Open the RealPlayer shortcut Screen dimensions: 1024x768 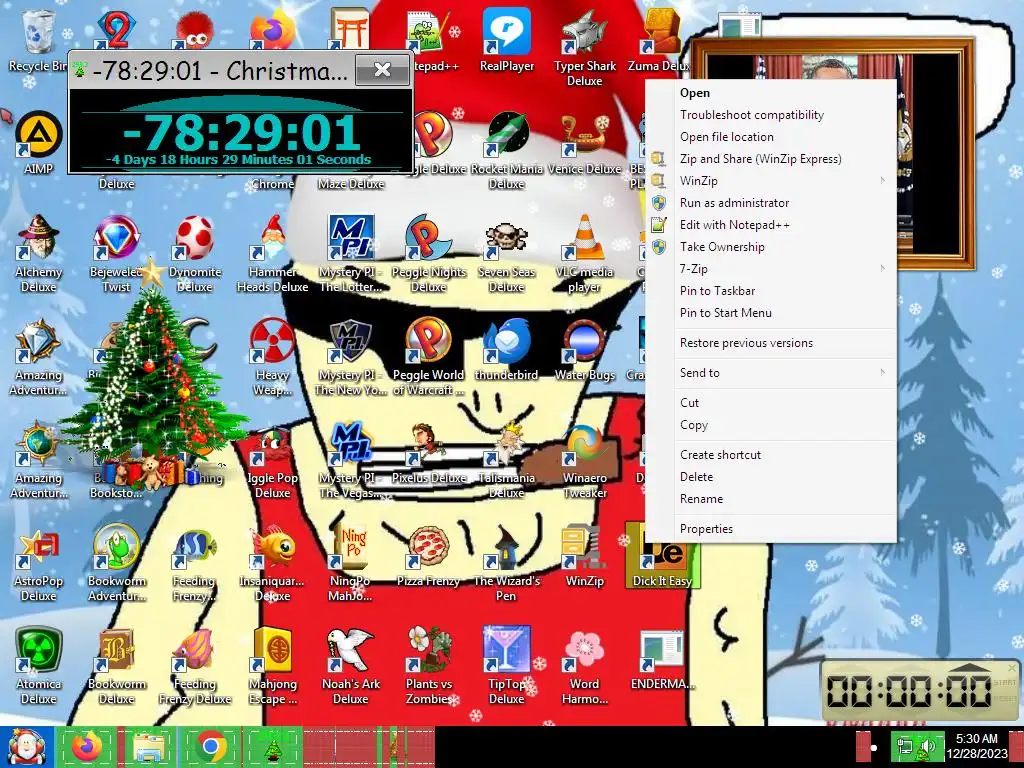(507, 40)
